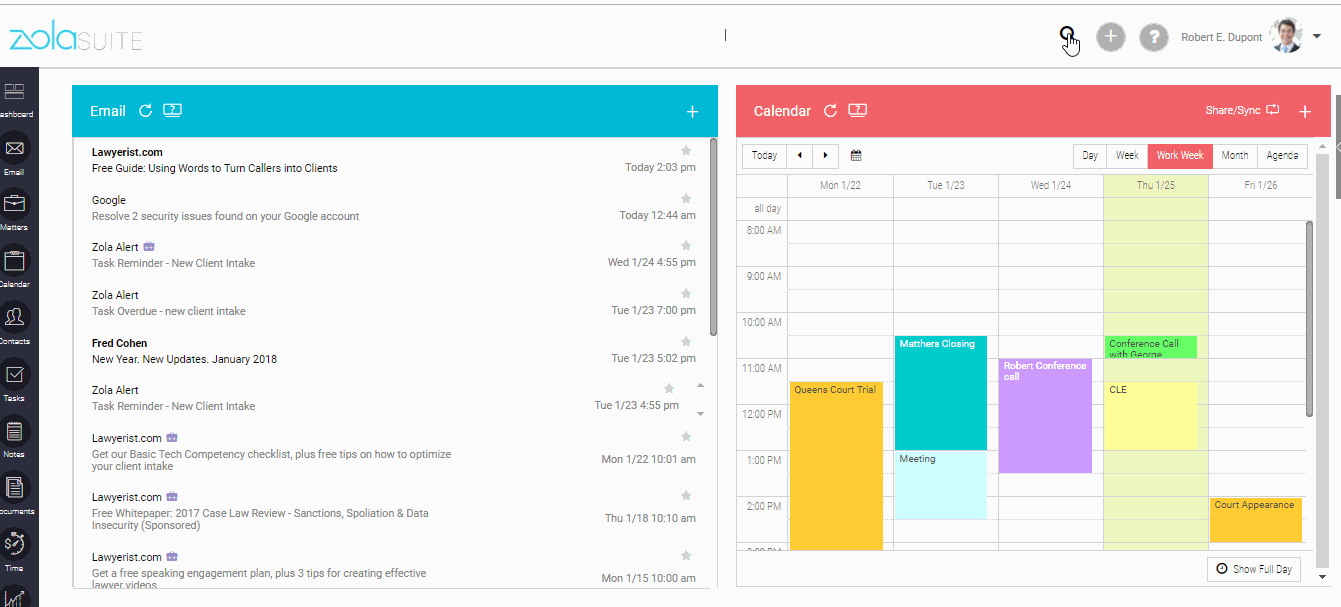
Task: Click Share/Sync in Calendar header
Action: tap(1243, 110)
